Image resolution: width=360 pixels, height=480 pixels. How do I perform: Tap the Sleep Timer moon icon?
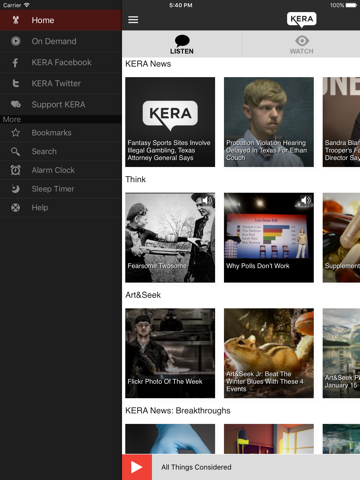pyautogui.click(x=15, y=189)
